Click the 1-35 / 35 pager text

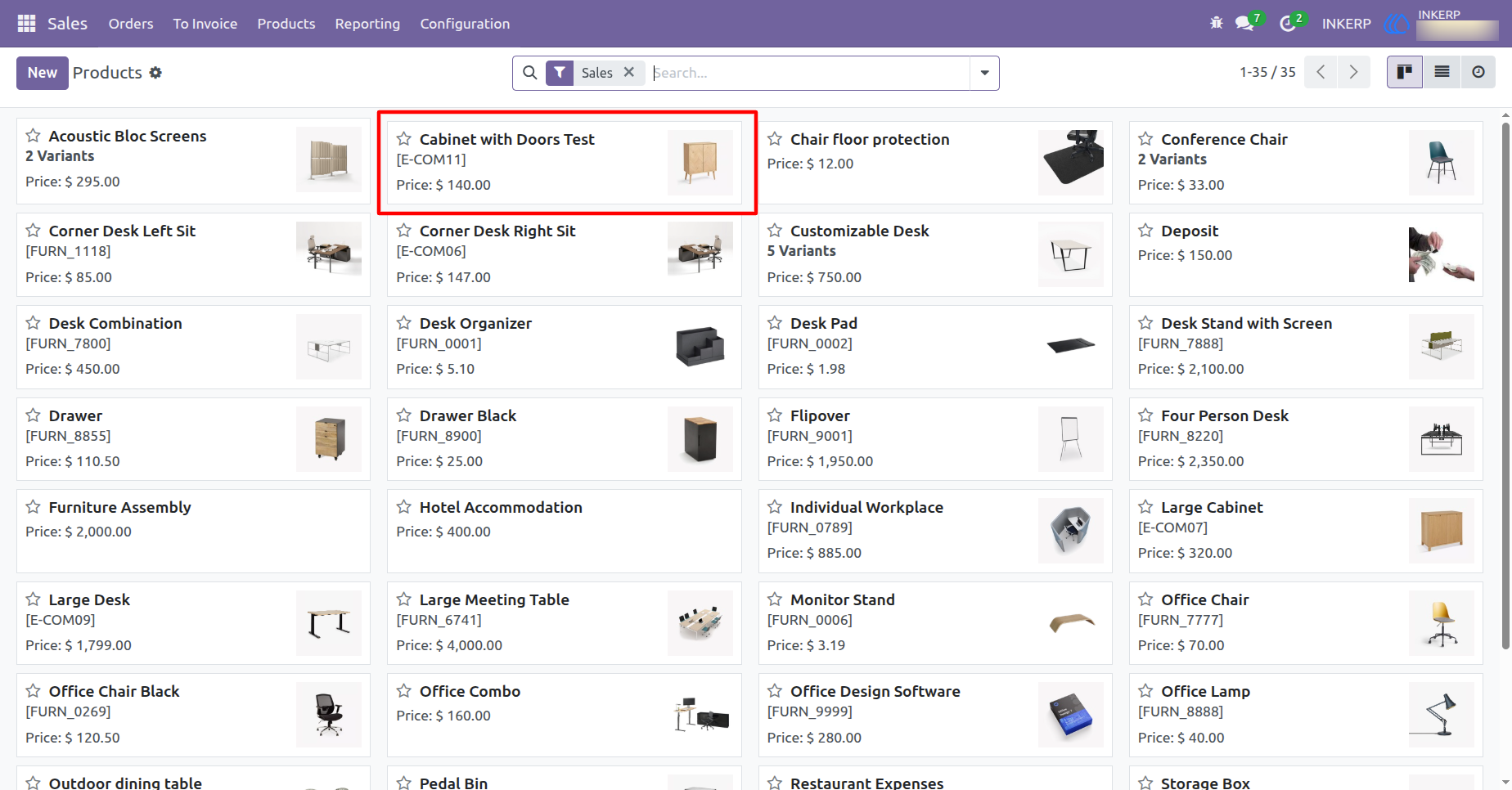click(x=1267, y=72)
